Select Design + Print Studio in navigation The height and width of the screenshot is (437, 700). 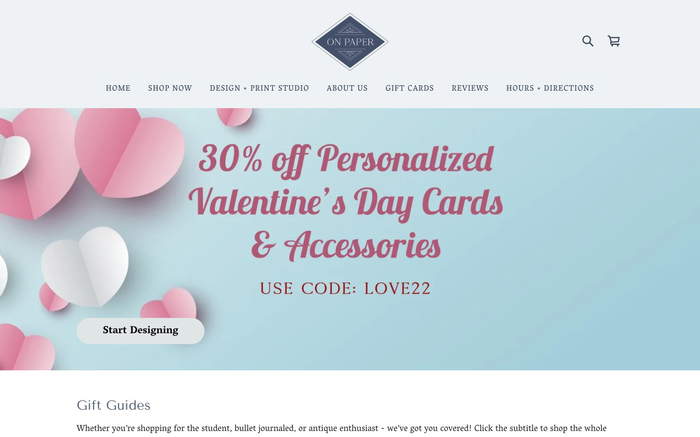(259, 88)
